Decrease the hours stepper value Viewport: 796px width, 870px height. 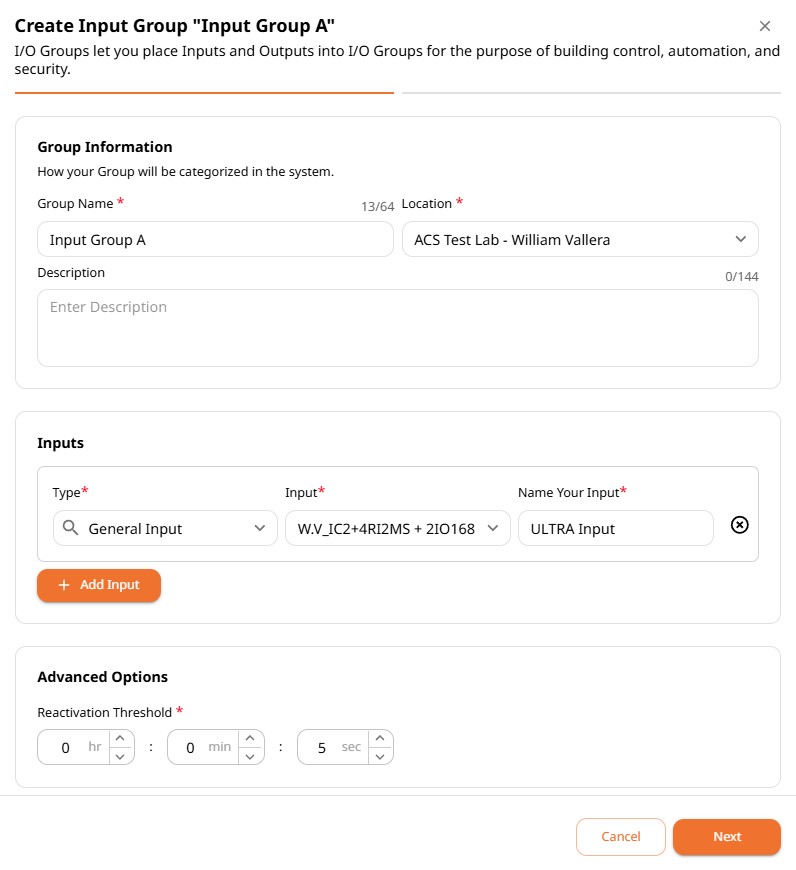coord(120,756)
